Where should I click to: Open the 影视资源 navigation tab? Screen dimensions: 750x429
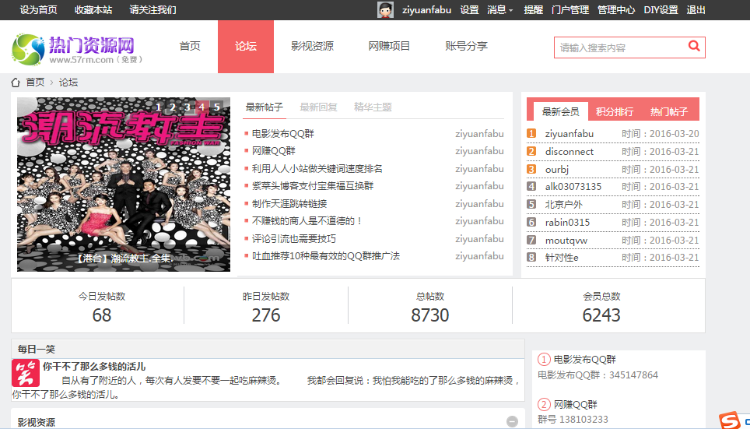point(312,46)
